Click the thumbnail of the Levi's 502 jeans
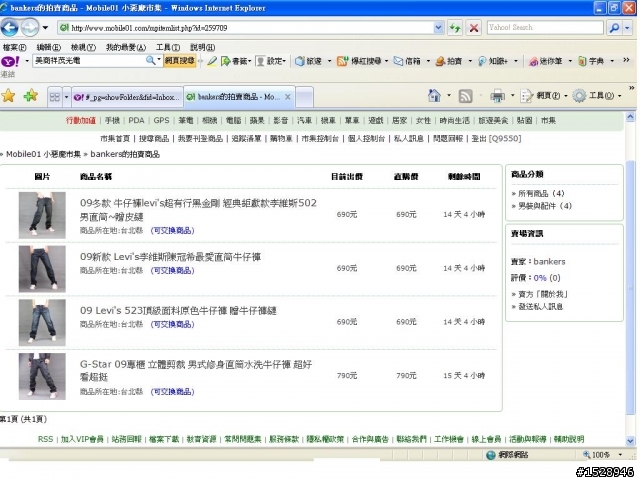This screenshot has width=640, height=480. (x=42, y=215)
